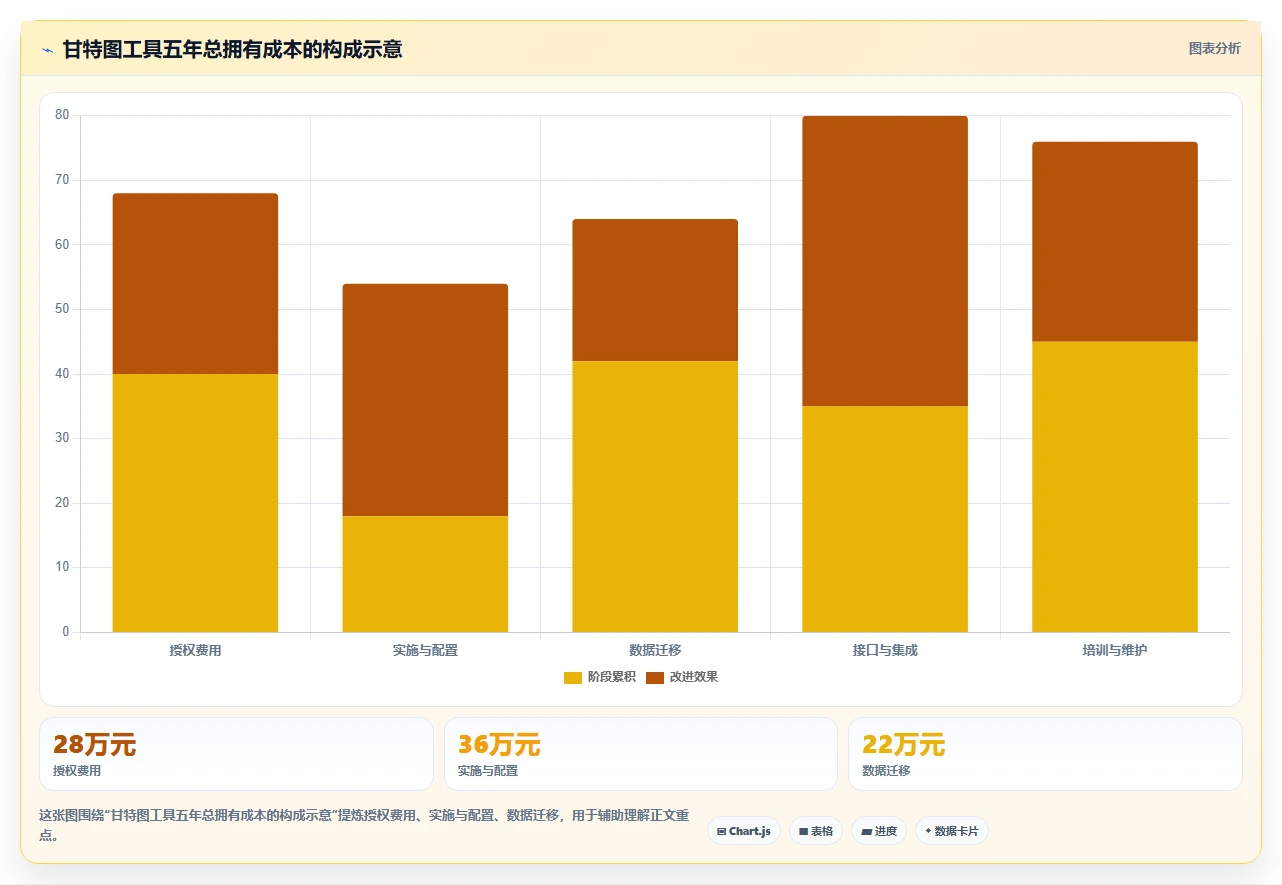Click the chart title 甘特图工具五年总拥有成本的构成示意

coord(232,49)
